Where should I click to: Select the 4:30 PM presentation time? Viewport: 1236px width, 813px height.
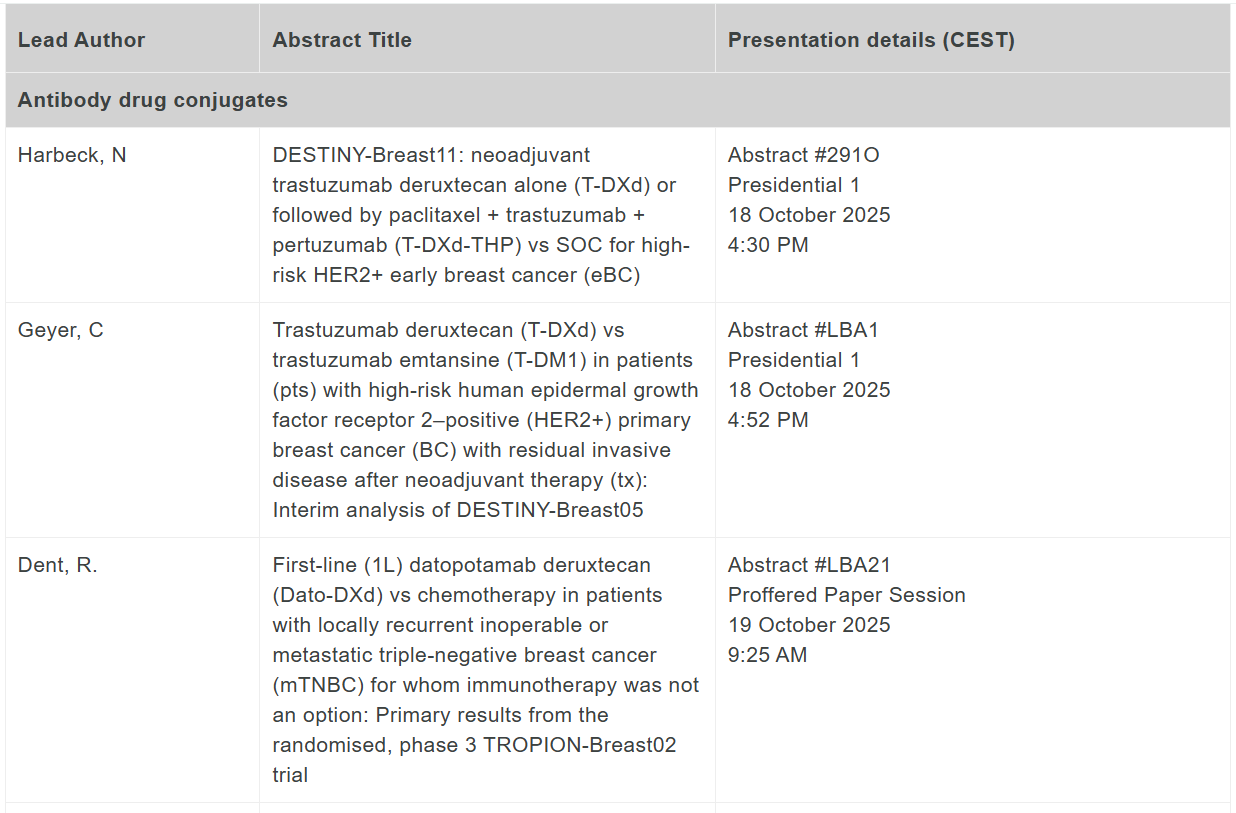click(x=768, y=245)
